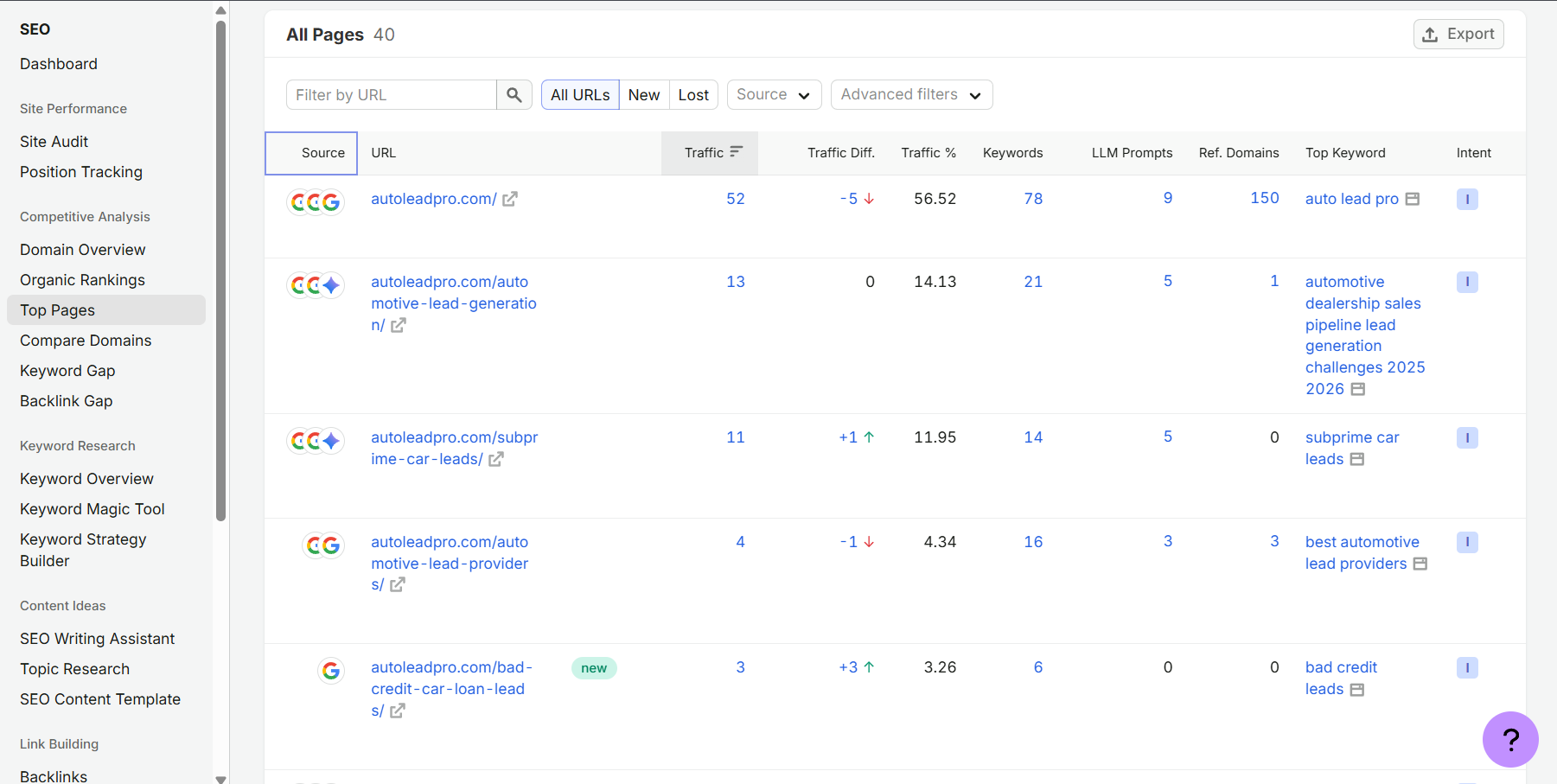The image size is (1557, 784).
Task: Click SERP icon next to auto lead pro keyword
Action: pyautogui.click(x=1413, y=199)
